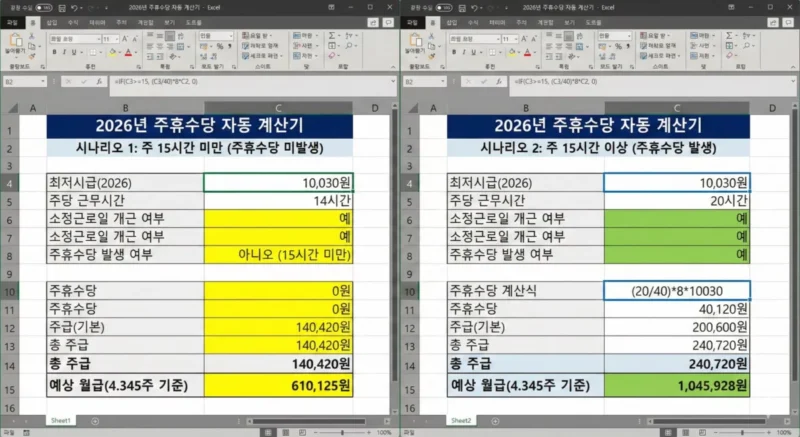The image size is (800, 437).
Task: Toggle Italic formatting in right window
Action: pos(464,52)
